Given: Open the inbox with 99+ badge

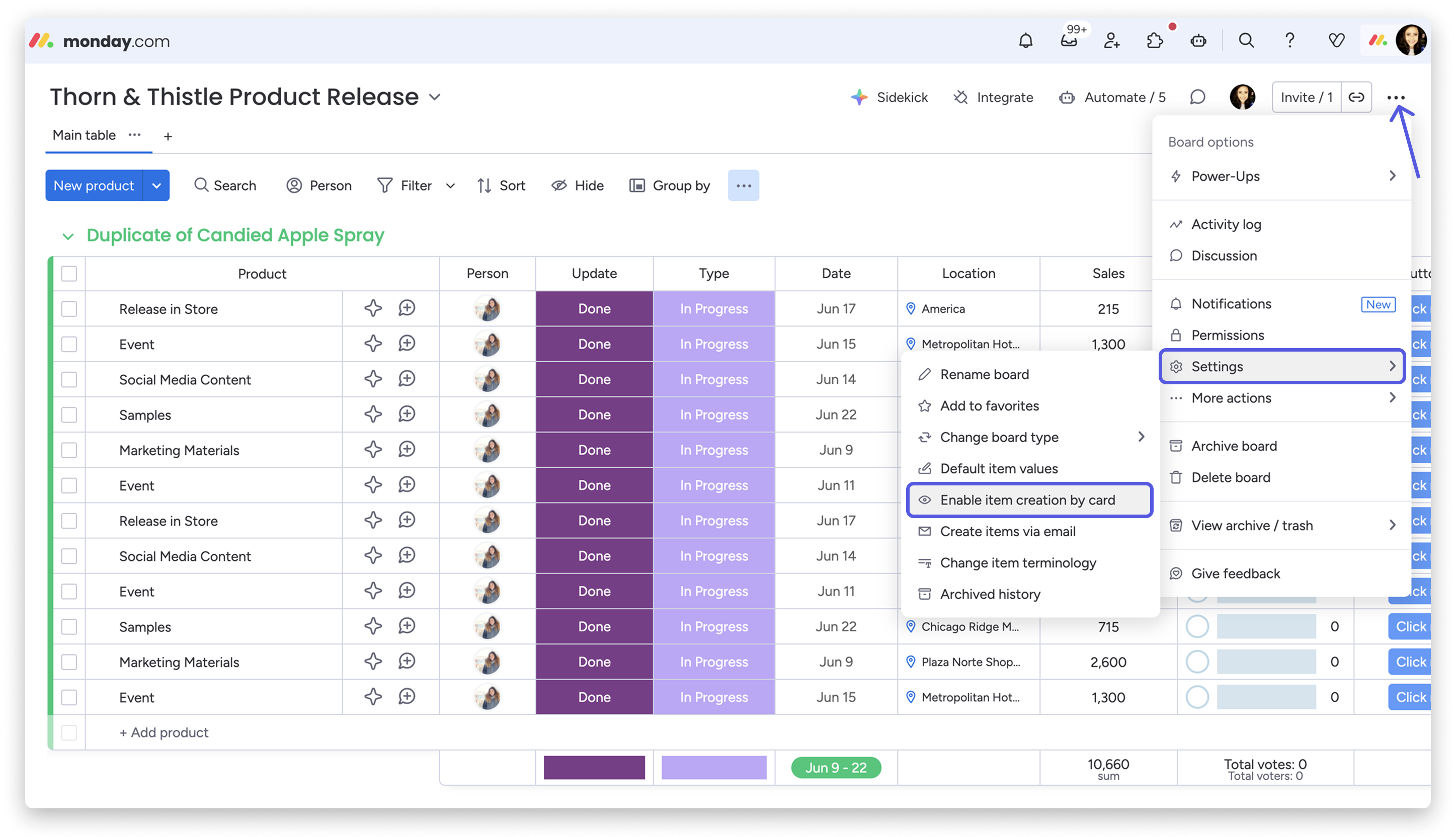Looking at the screenshot, I should coord(1069,41).
